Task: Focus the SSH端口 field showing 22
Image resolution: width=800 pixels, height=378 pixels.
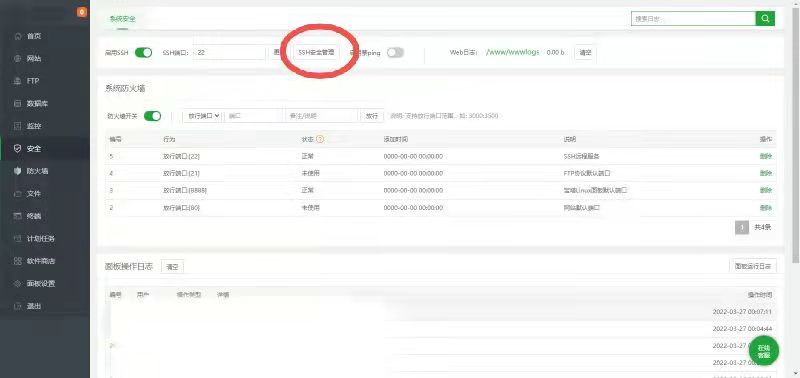Action: tap(230, 53)
